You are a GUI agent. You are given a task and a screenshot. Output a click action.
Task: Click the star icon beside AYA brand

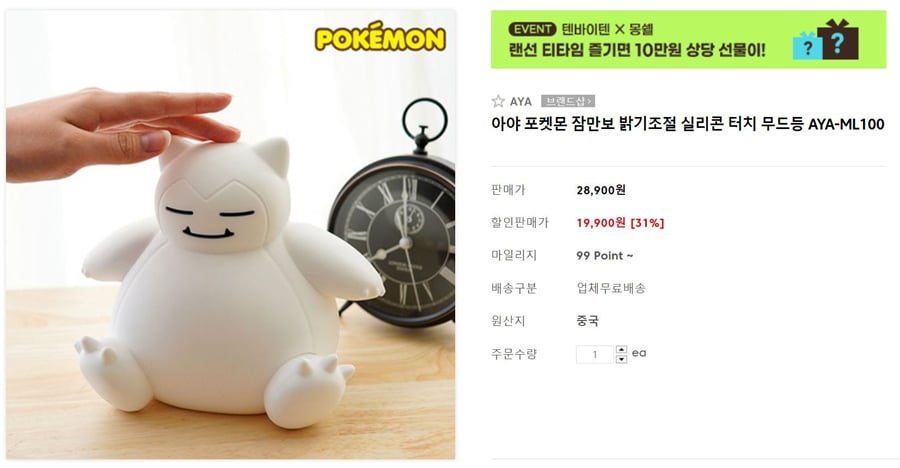(x=498, y=102)
